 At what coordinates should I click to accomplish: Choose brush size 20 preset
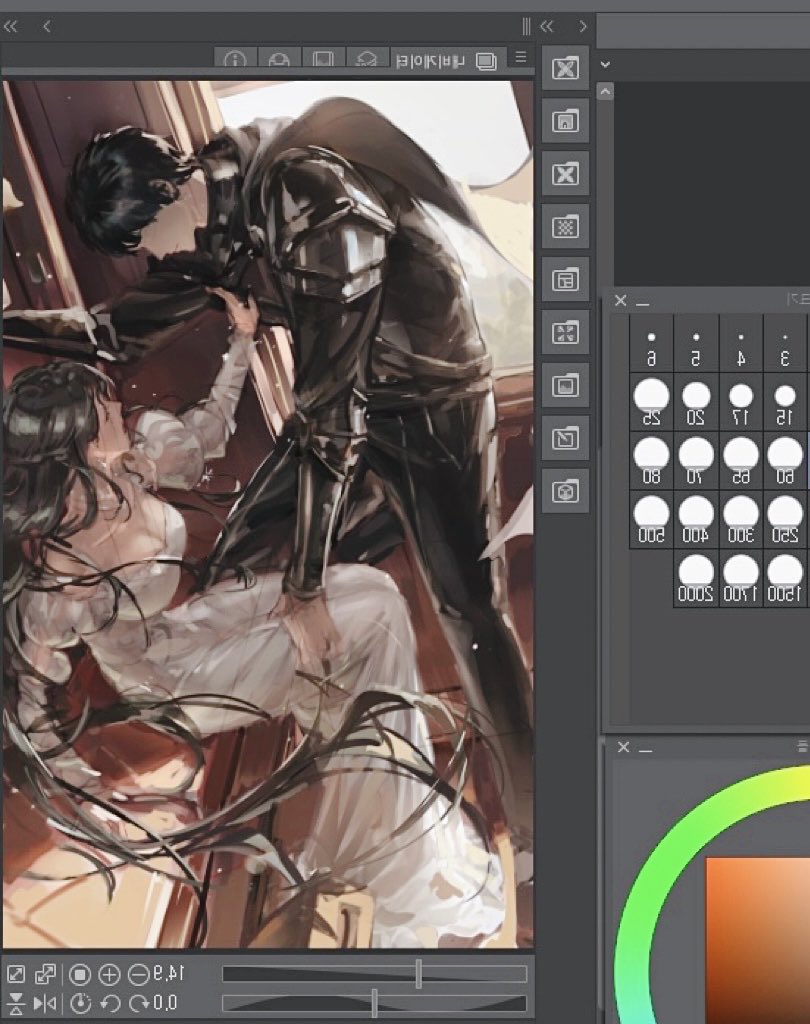tap(696, 402)
